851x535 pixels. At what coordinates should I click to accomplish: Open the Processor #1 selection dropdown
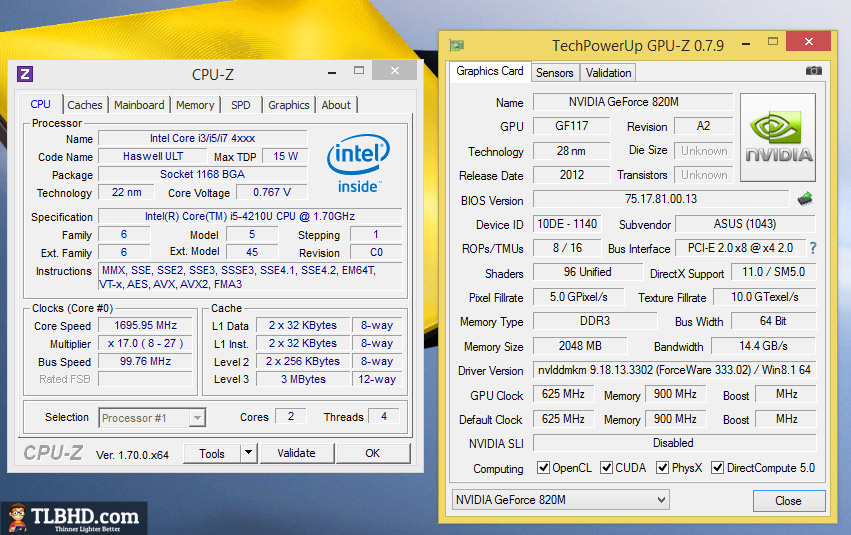pyautogui.click(x=152, y=418)
